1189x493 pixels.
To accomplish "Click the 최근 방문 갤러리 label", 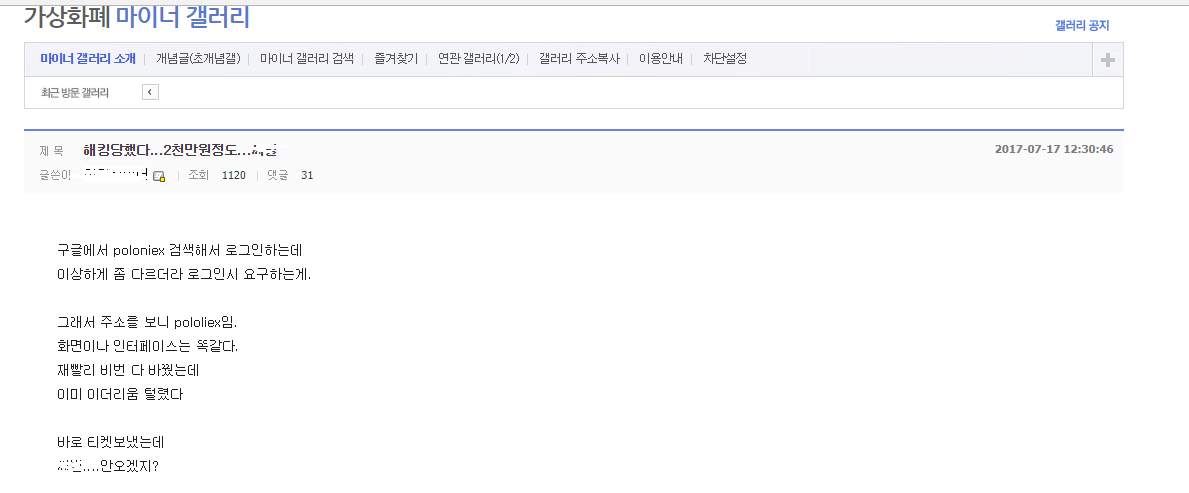I will pyautogui.click(x=75, y=93).
